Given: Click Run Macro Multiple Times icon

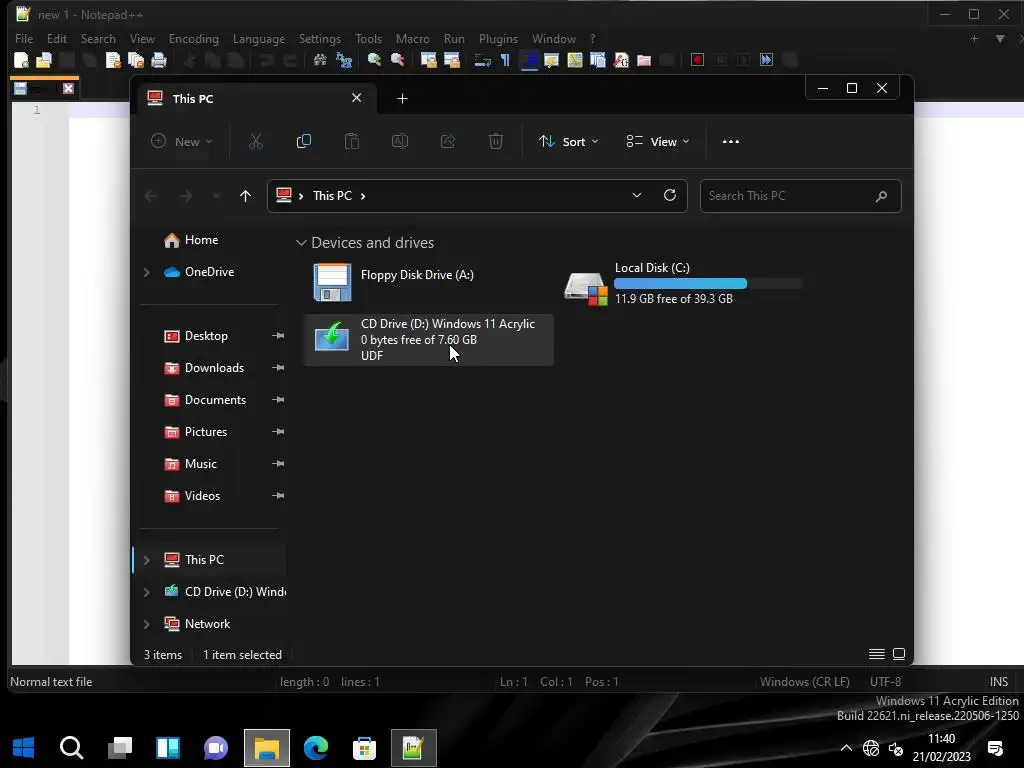Looking at the screenshot, I should point(767,60).
